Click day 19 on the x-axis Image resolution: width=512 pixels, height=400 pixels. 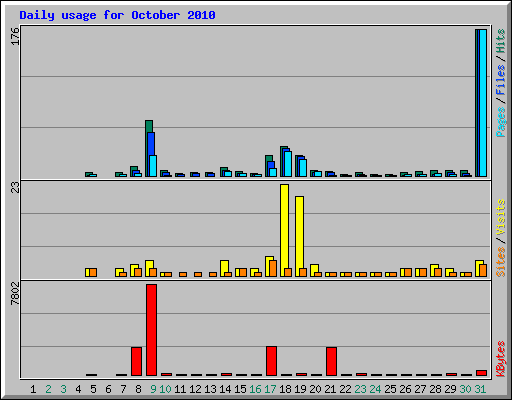pyautogui.click(x=300, y=389)
